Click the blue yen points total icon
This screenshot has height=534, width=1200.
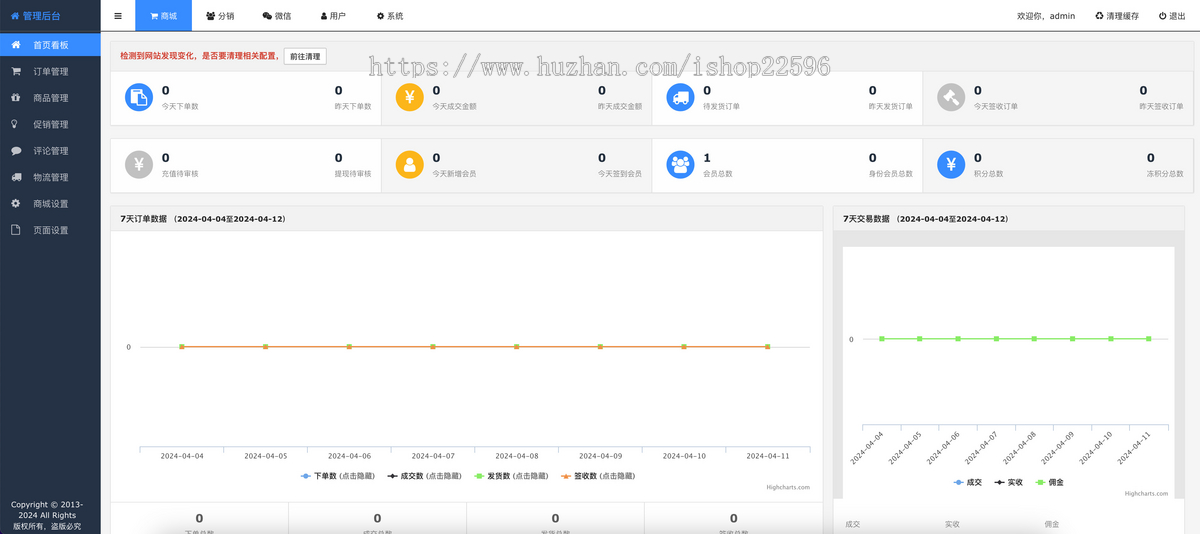(x=951, y=164)
